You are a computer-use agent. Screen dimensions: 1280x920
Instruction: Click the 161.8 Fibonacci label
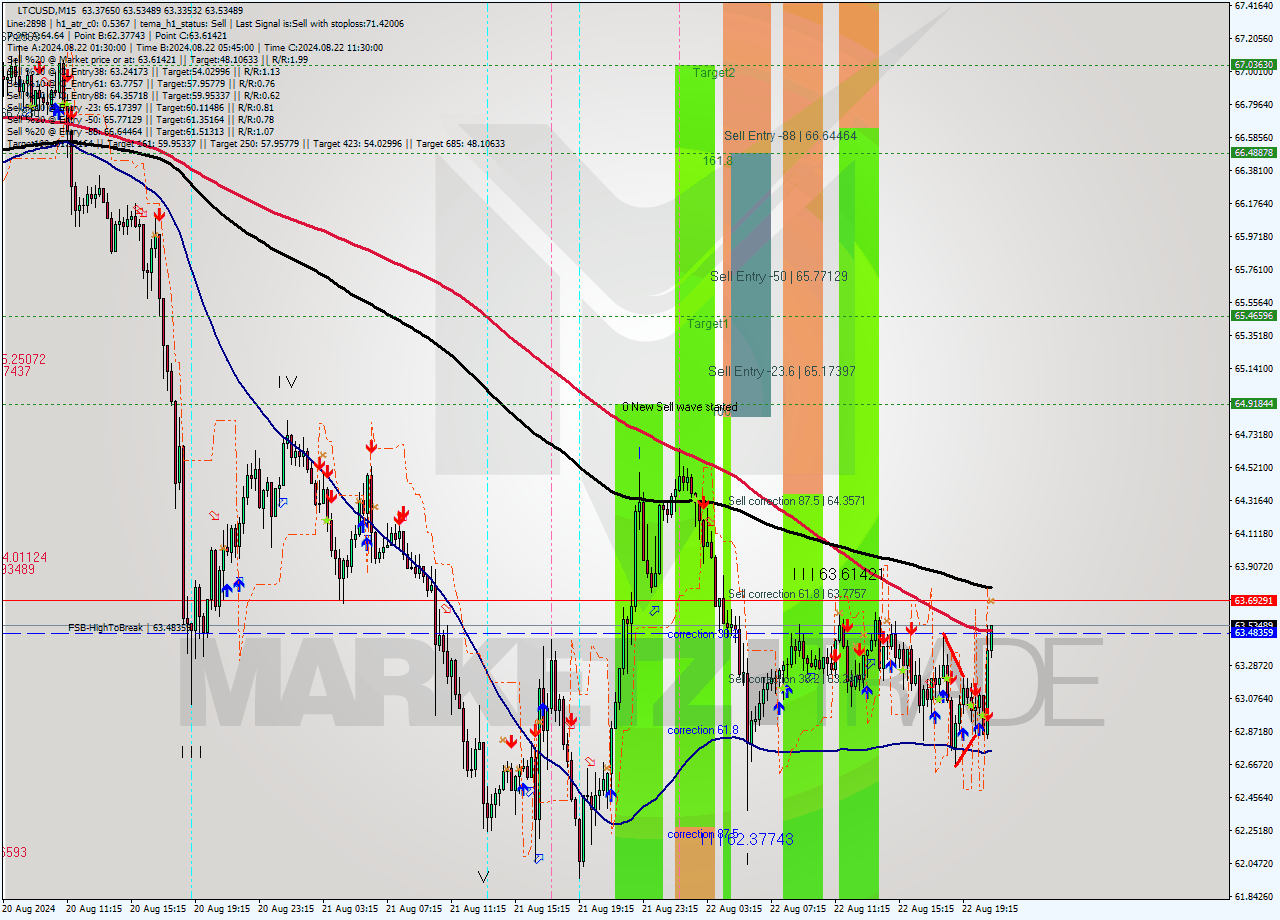tap(718, 160)
